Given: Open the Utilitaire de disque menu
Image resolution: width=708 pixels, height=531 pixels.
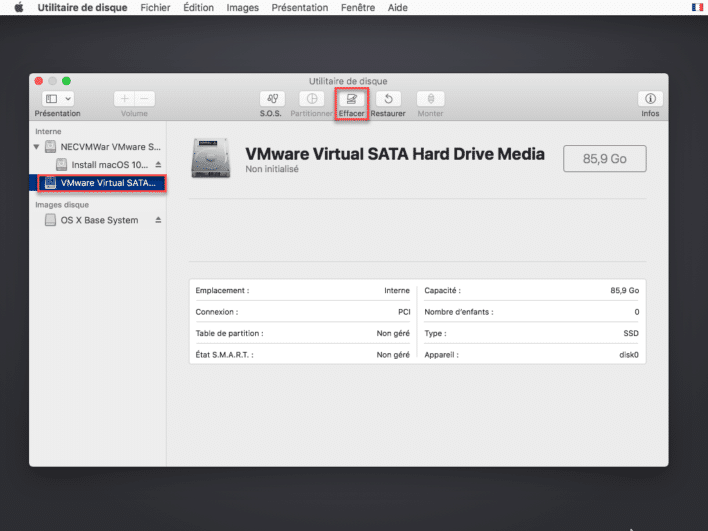Looking at the screenshot, I should tap(82, 8).
